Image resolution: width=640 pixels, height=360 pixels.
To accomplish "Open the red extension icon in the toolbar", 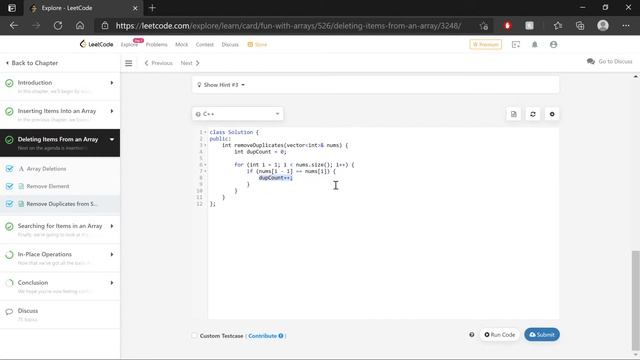I will [x=507, y=26].
